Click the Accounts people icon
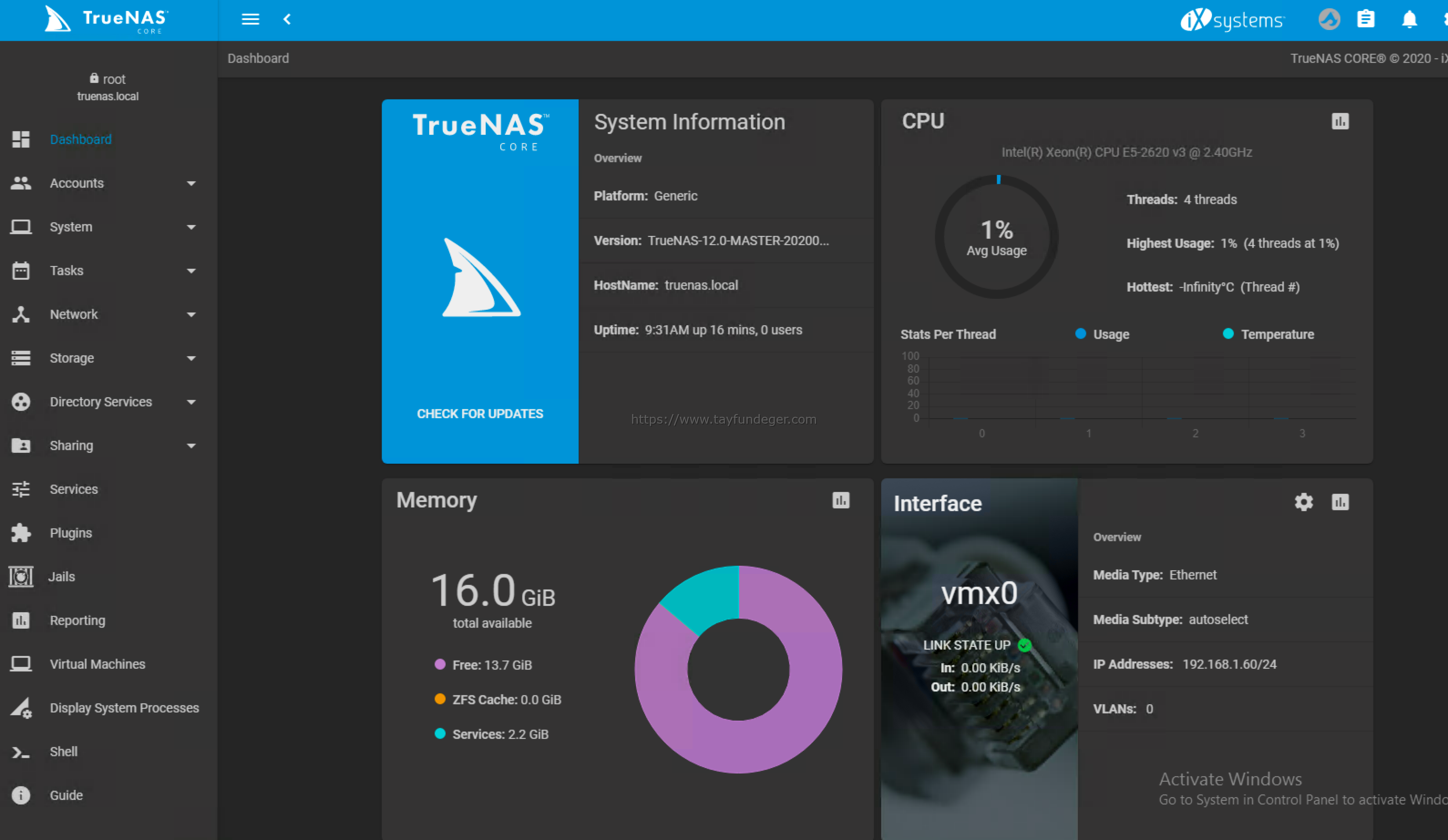This screenshot has width=1448, height=840. 21,183
